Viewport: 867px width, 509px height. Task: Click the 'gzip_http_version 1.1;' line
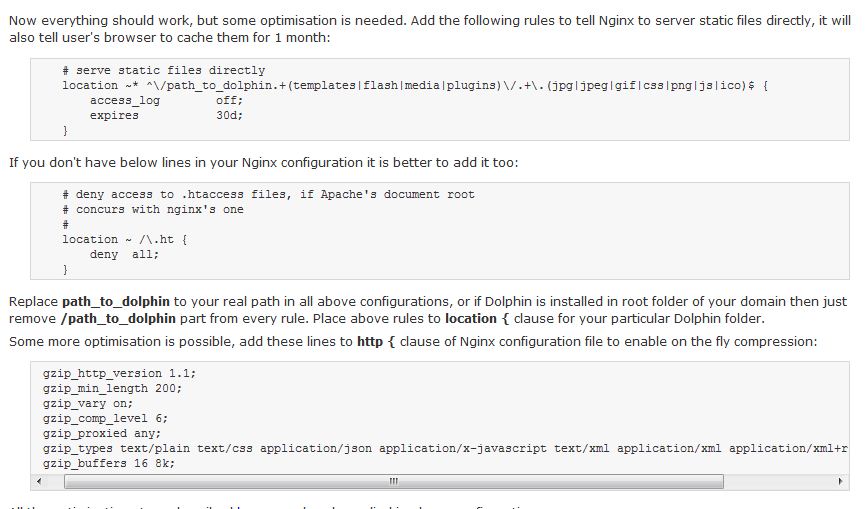pos(119,374)
